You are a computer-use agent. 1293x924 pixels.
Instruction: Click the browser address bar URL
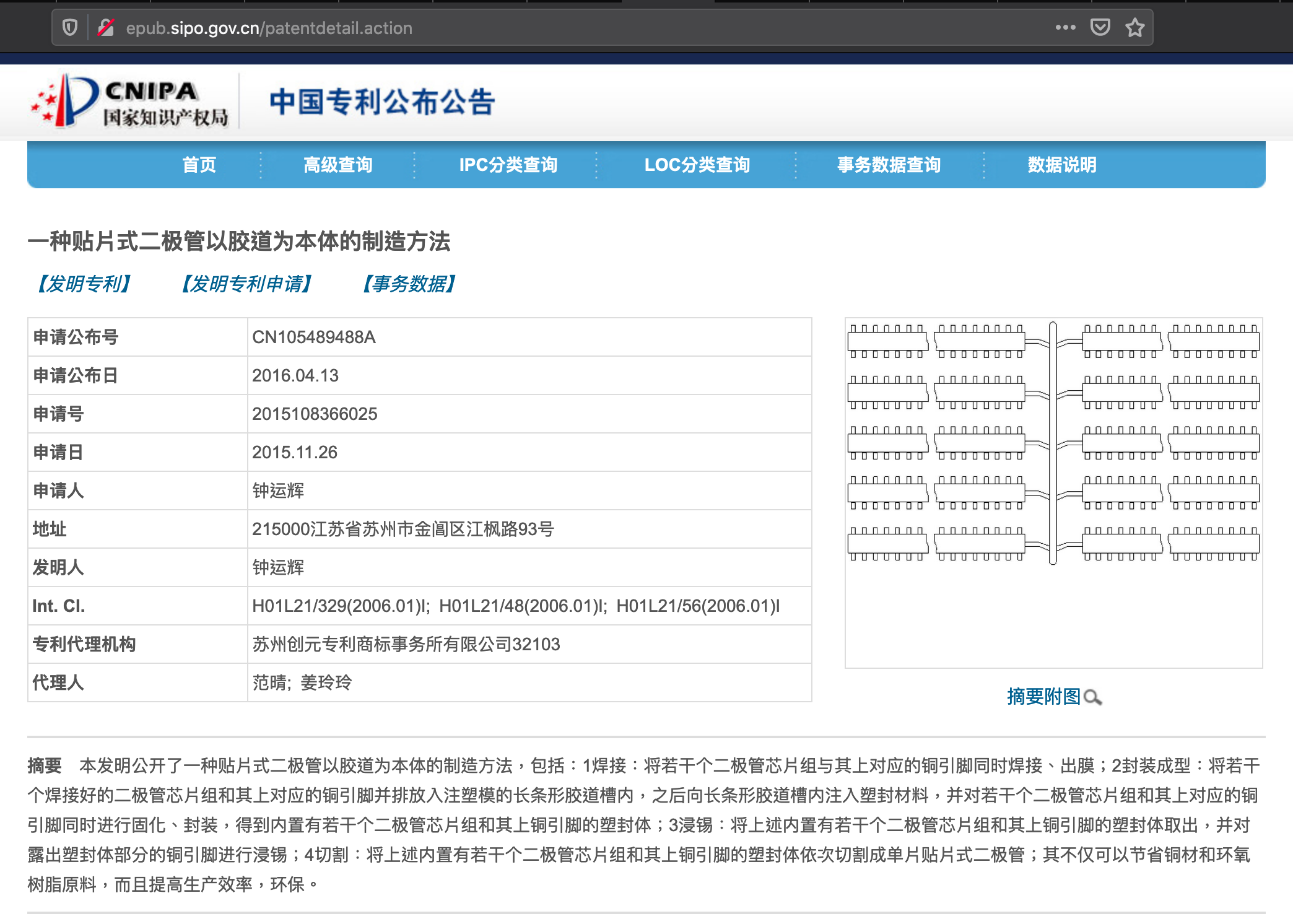point(269,28)
